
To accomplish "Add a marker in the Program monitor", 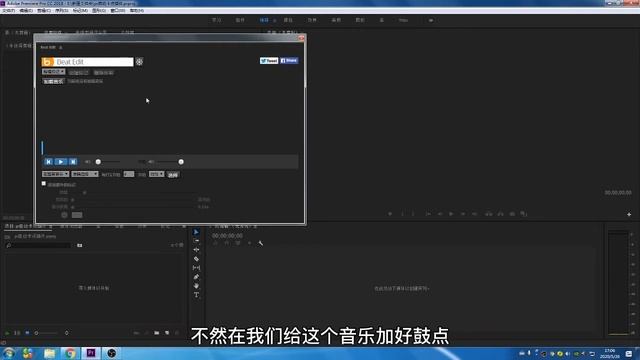I will tap(390, 214).
